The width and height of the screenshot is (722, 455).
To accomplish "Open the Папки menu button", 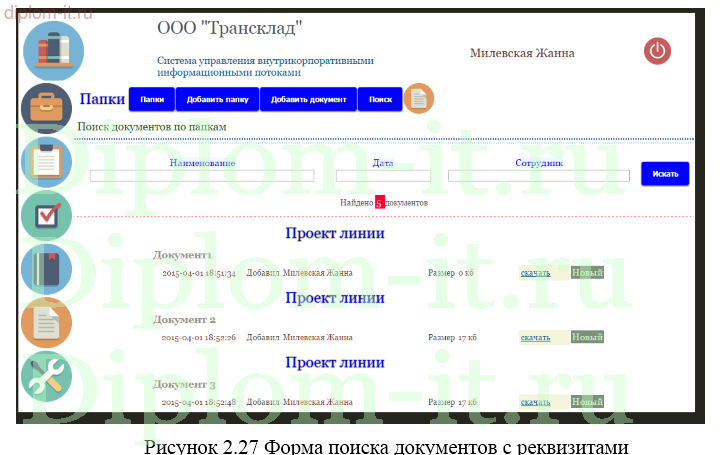I will click(152, 99).
